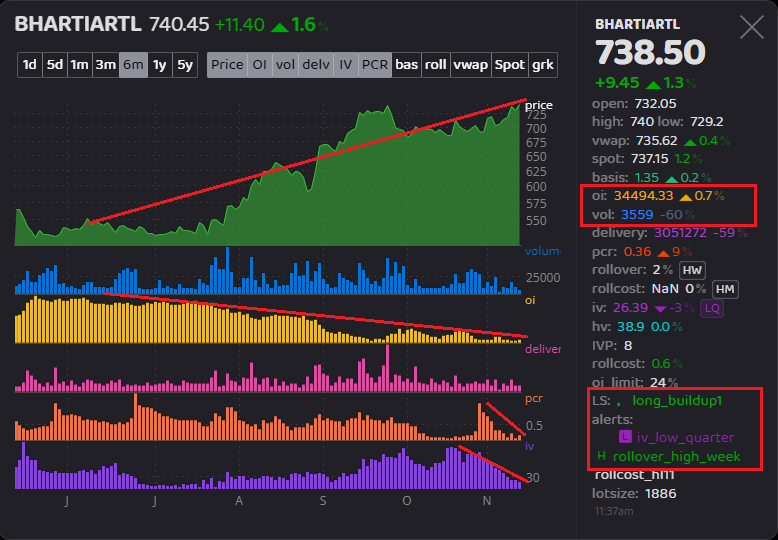Click the pcr value 0.36

(637, 252)
